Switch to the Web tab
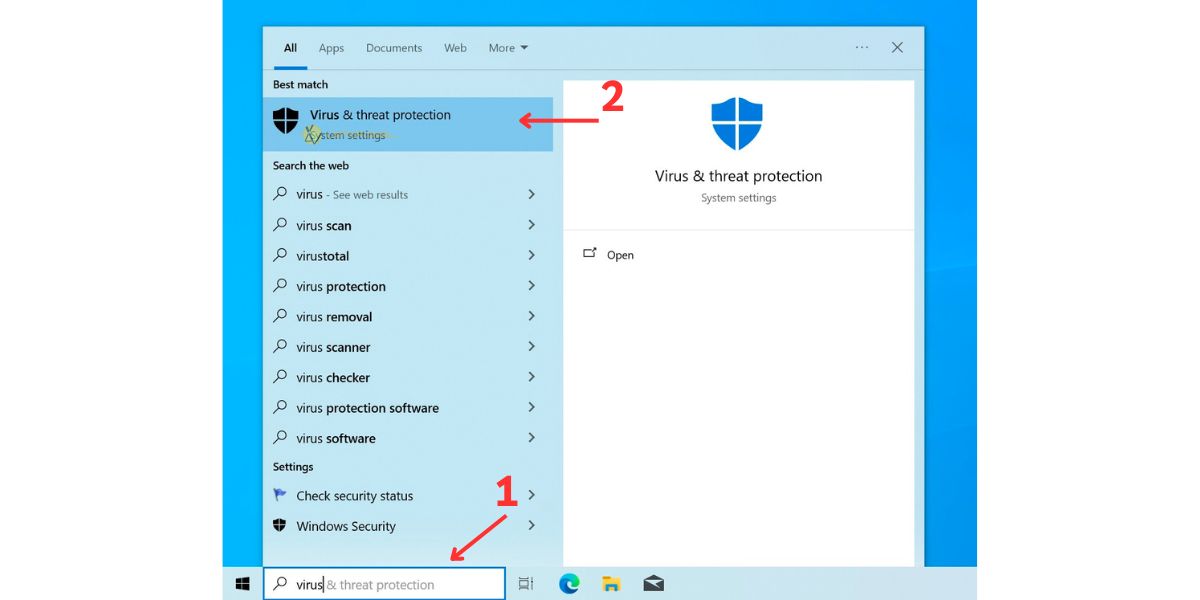Viewport: 1200px width, 600px height. (455, 48)
